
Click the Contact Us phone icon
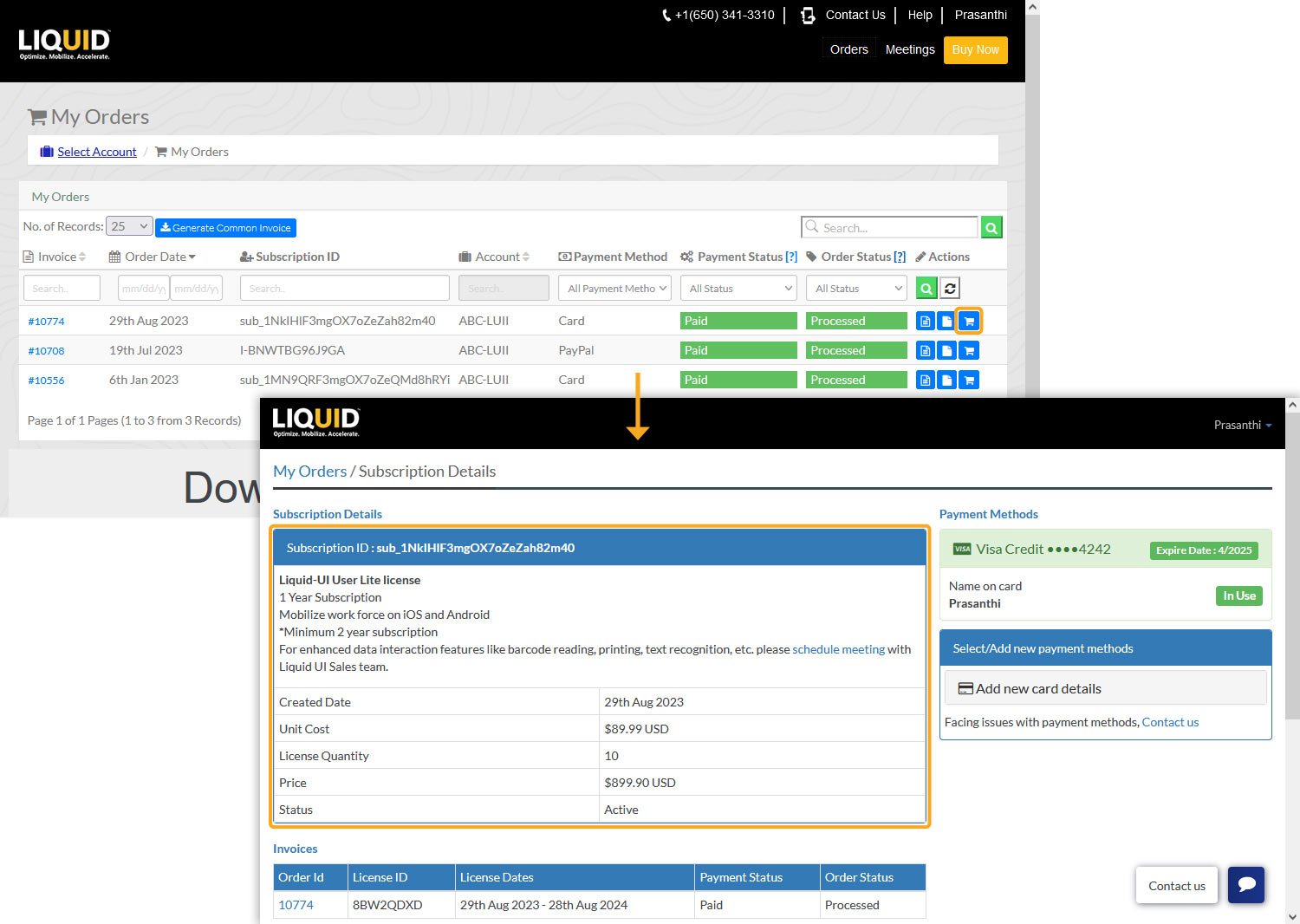click(x=808, y=15)
